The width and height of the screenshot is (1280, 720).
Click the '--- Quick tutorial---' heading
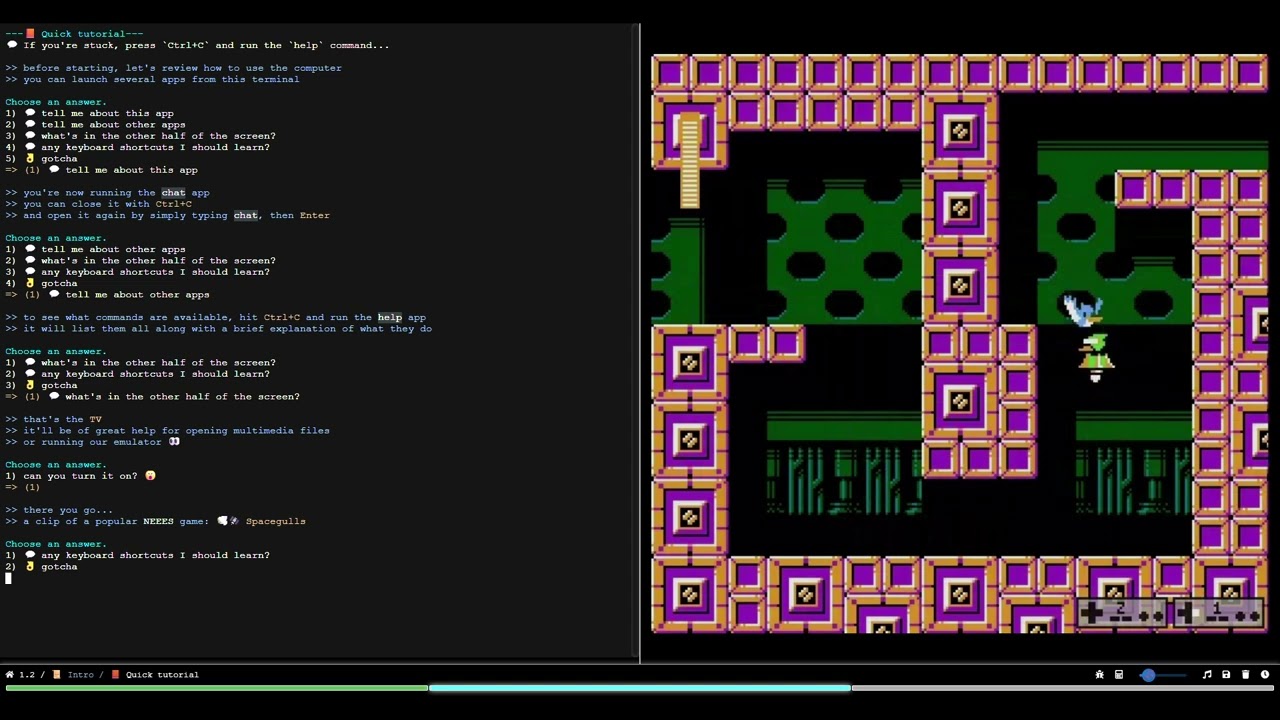point(74,34)
